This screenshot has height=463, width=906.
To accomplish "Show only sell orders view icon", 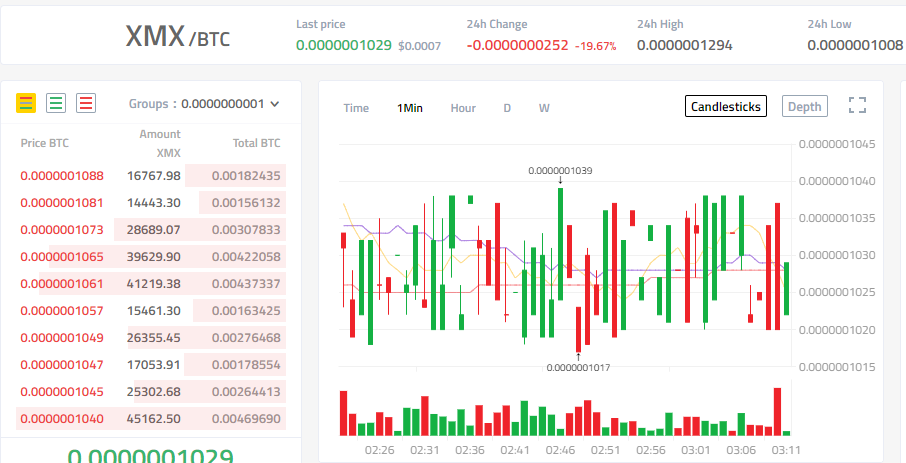I will click(86, 103).
